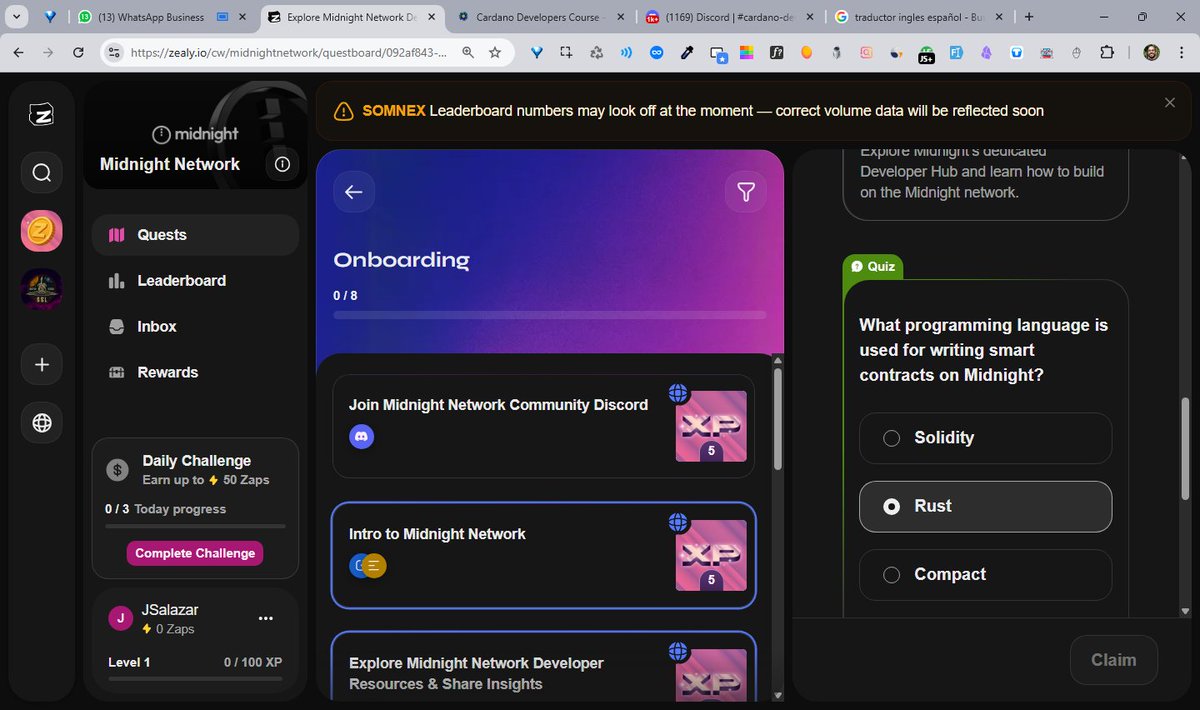Click the info icon beside Midnight Network
Screen dimensions: 1200x710
pyautogui.click(x=282, y=164)
